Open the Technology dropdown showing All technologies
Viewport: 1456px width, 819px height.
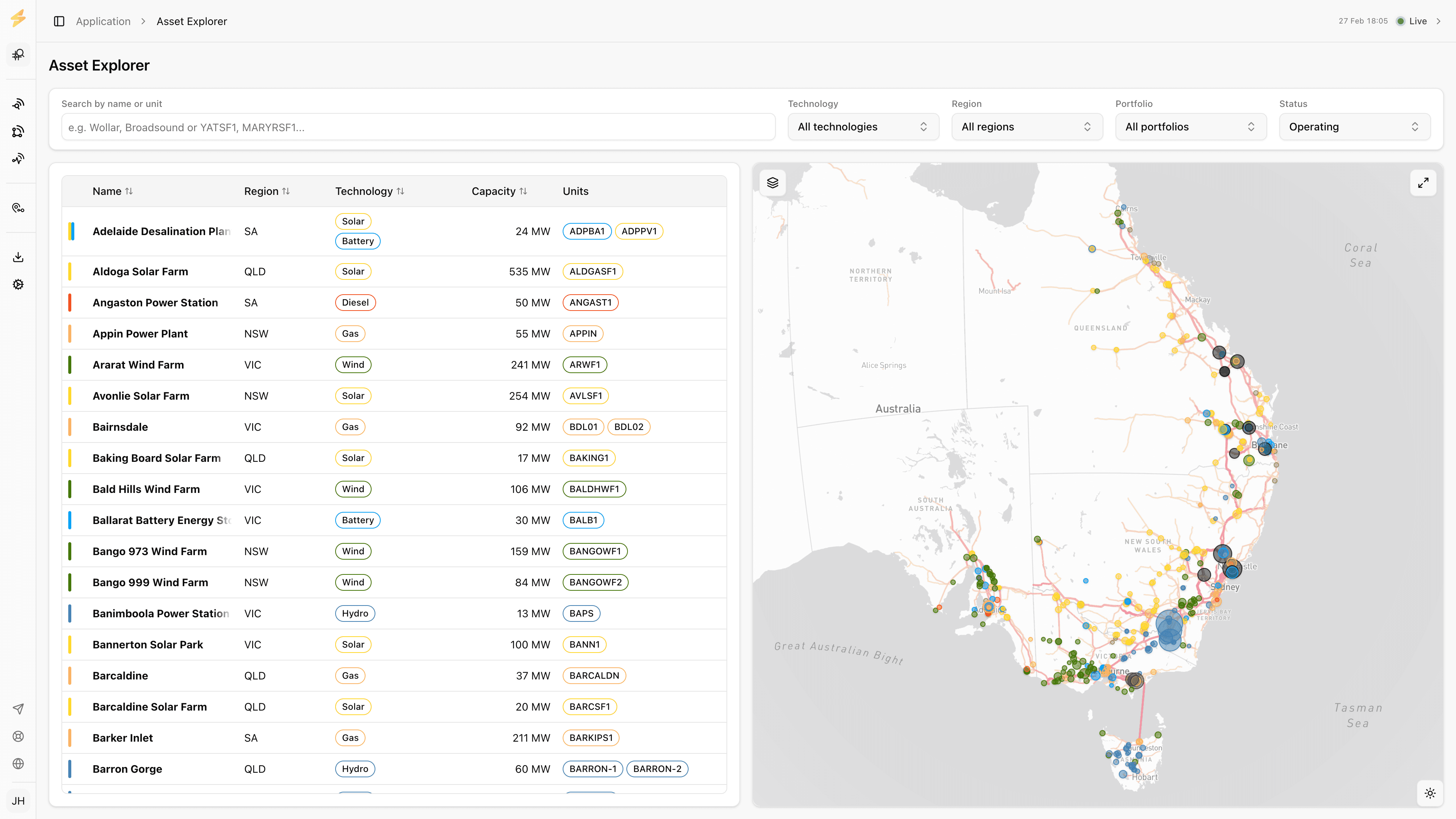point(863,127)
